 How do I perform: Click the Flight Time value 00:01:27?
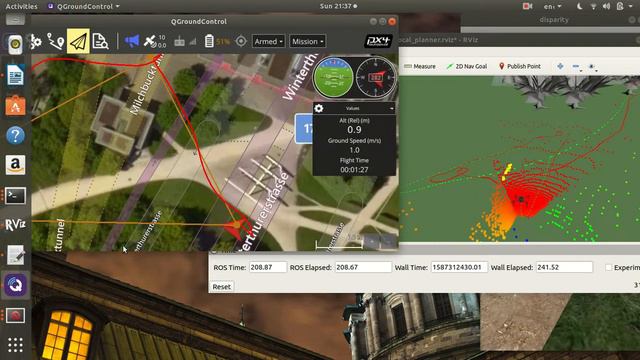(x=354, y=170)
